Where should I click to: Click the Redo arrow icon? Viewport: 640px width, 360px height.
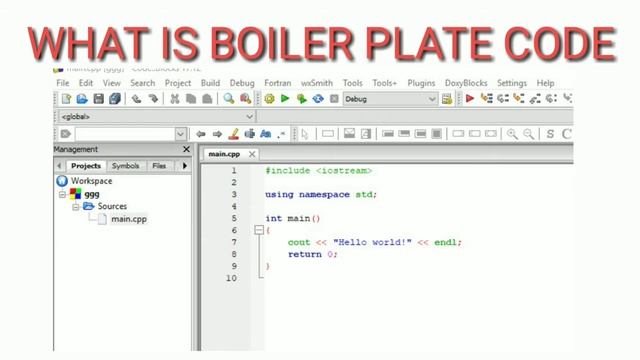tap(153, 99)
